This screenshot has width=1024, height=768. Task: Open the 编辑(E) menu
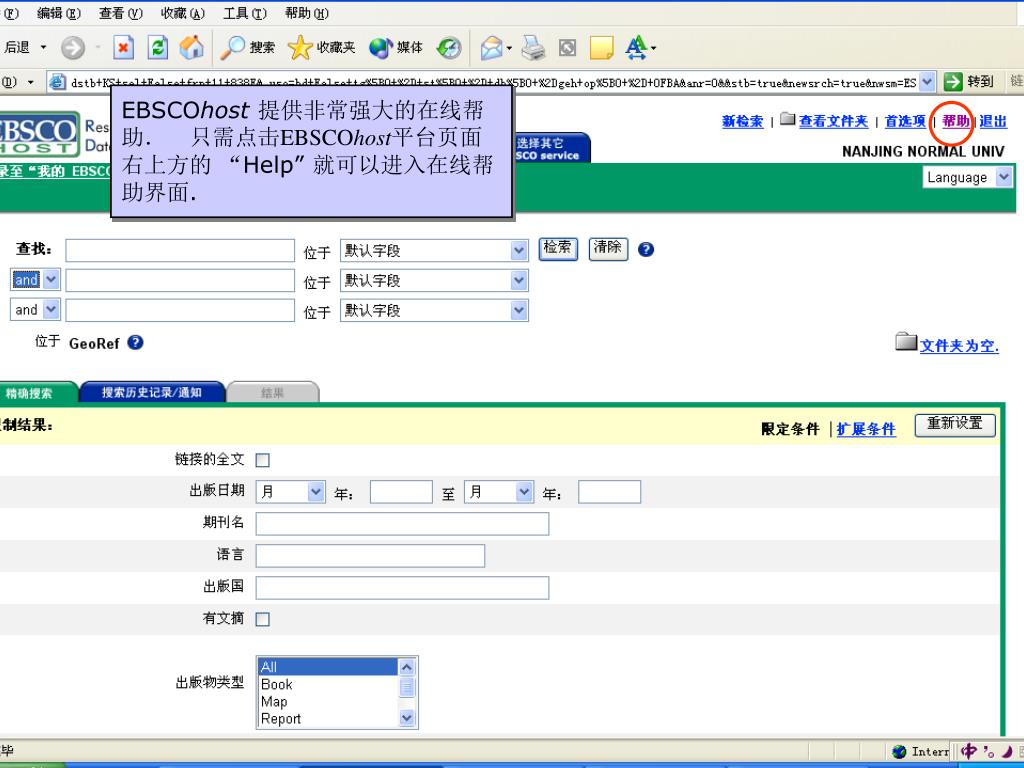(x=59, y=13)
